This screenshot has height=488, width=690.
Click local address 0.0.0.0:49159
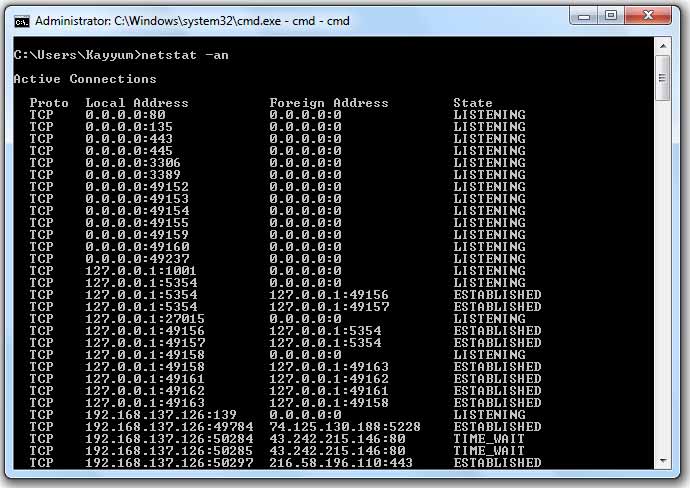[137, 235]
